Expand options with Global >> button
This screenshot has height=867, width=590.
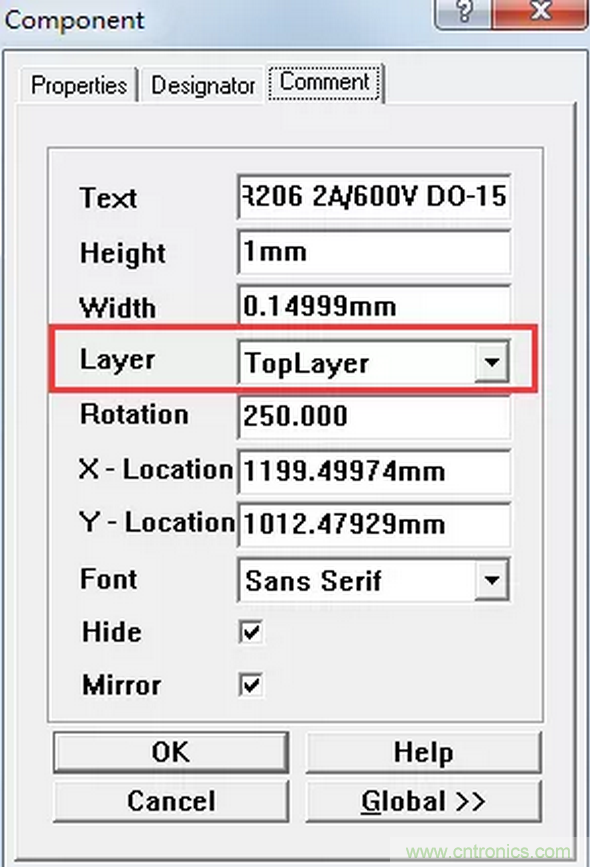tap(424, 801)
